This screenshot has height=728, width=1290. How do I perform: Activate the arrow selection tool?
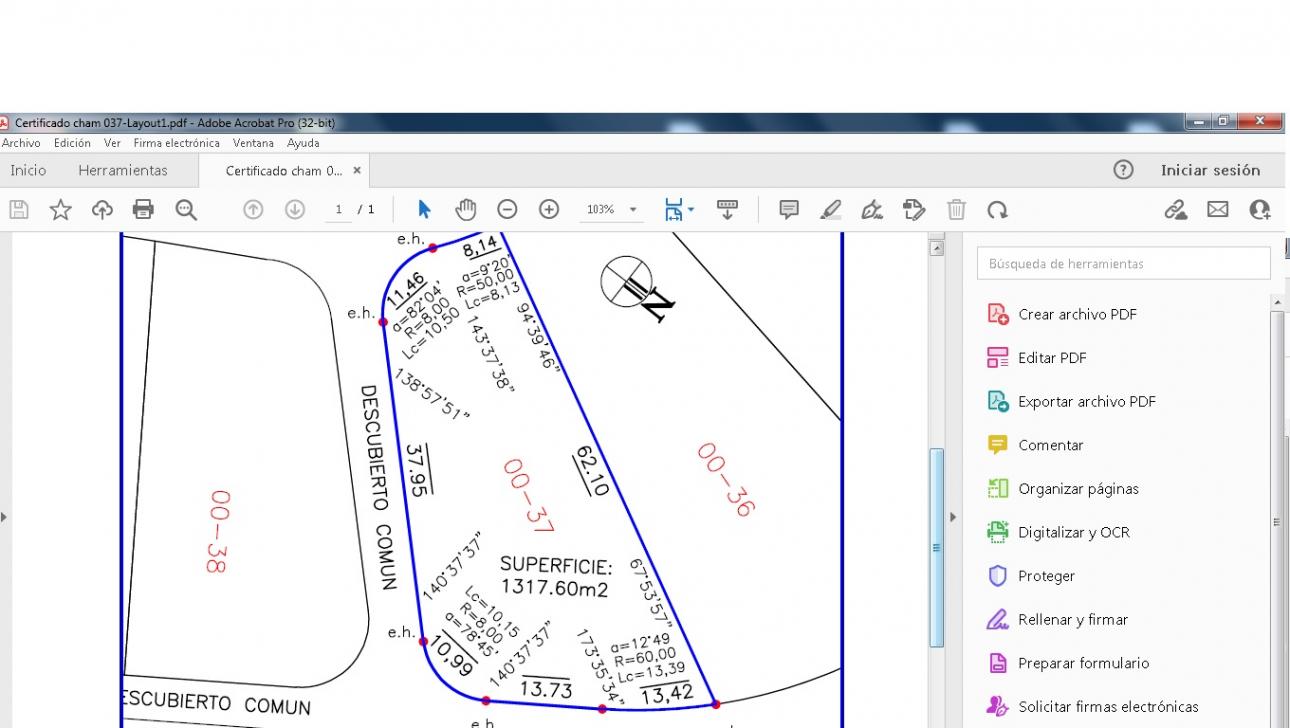coord(424,209)
